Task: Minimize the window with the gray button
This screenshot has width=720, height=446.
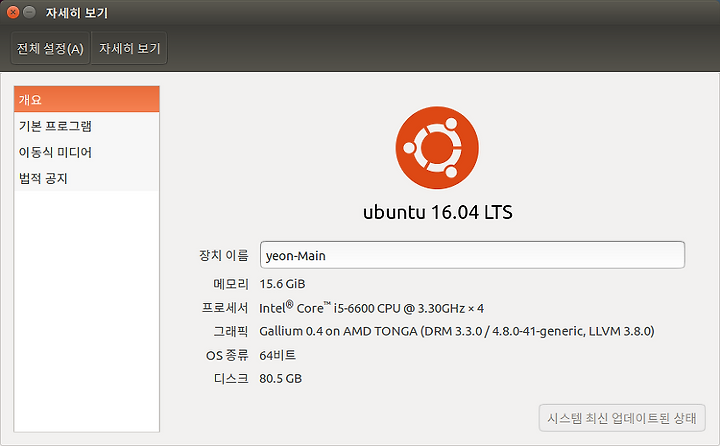Action: tap(29, 12)
